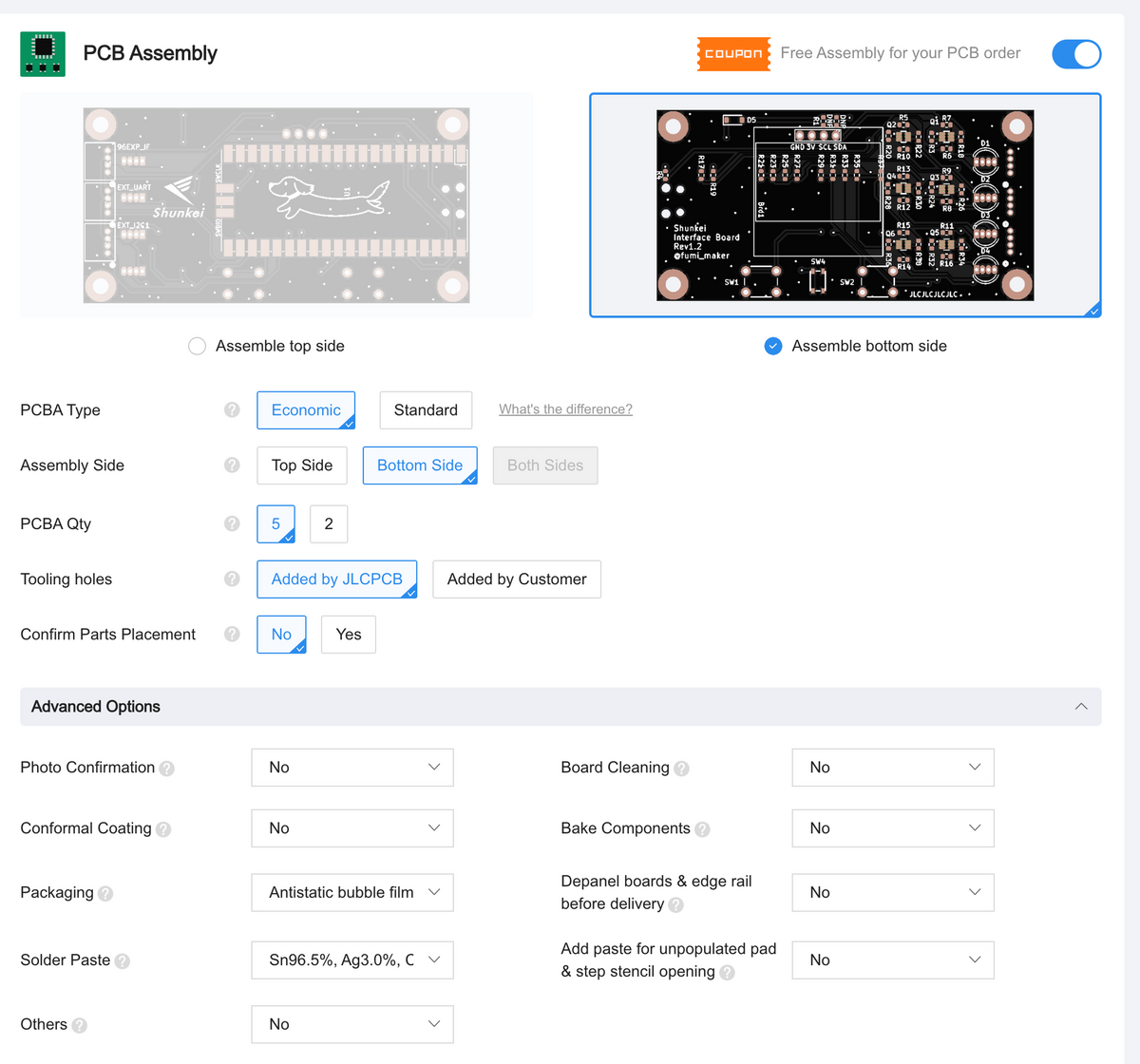Open the Bake Components help icon

702,828
